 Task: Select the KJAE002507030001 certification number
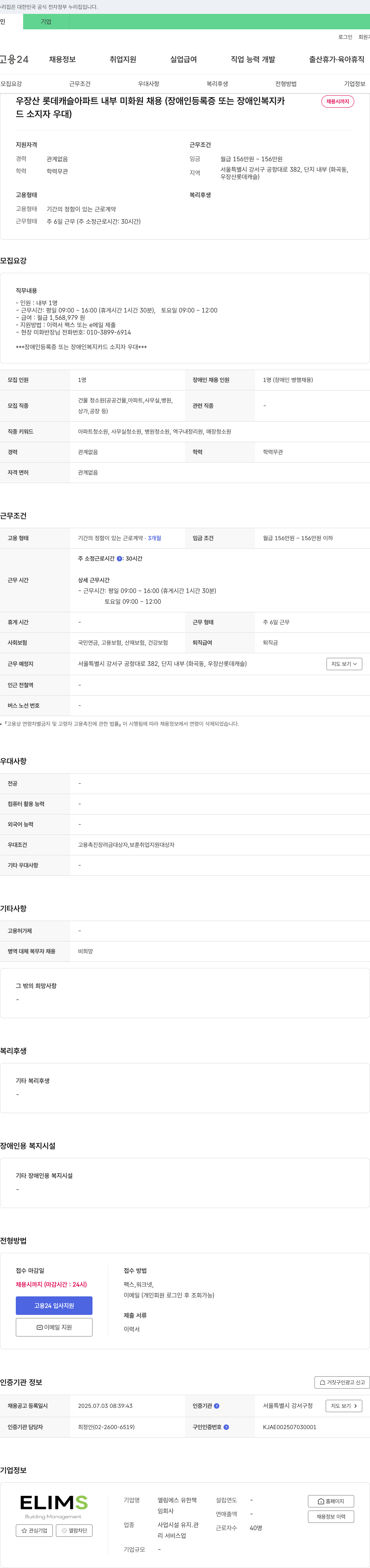click(289, 1427)
